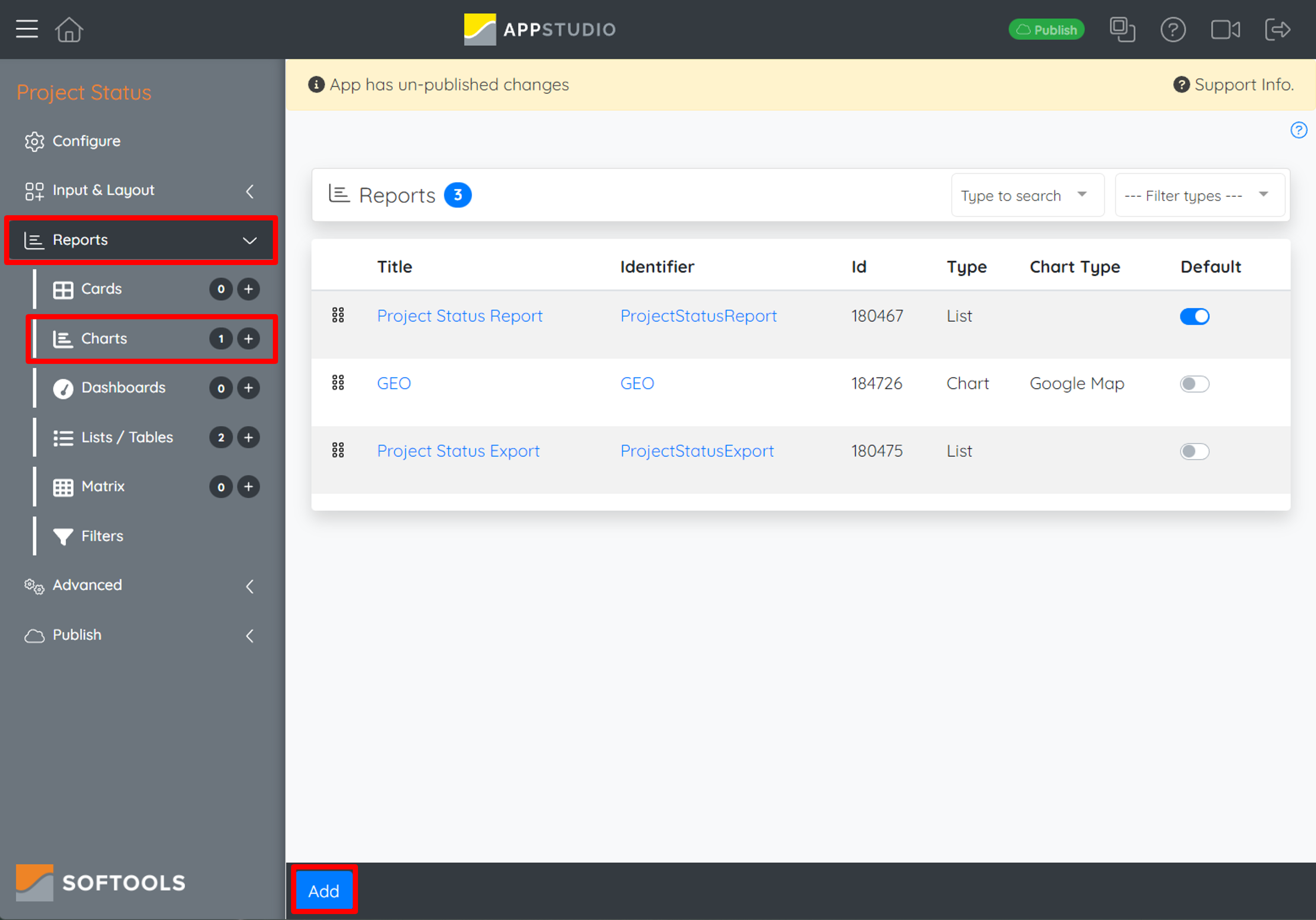Open the Project Status Report title link
Viewport: 1316px width, 920px height.
460,316
